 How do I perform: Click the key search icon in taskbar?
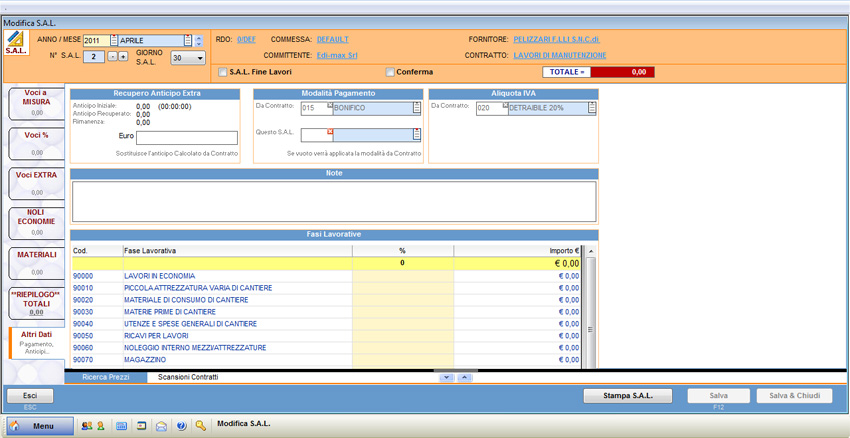pyautogui.click(x=201, y=425)
